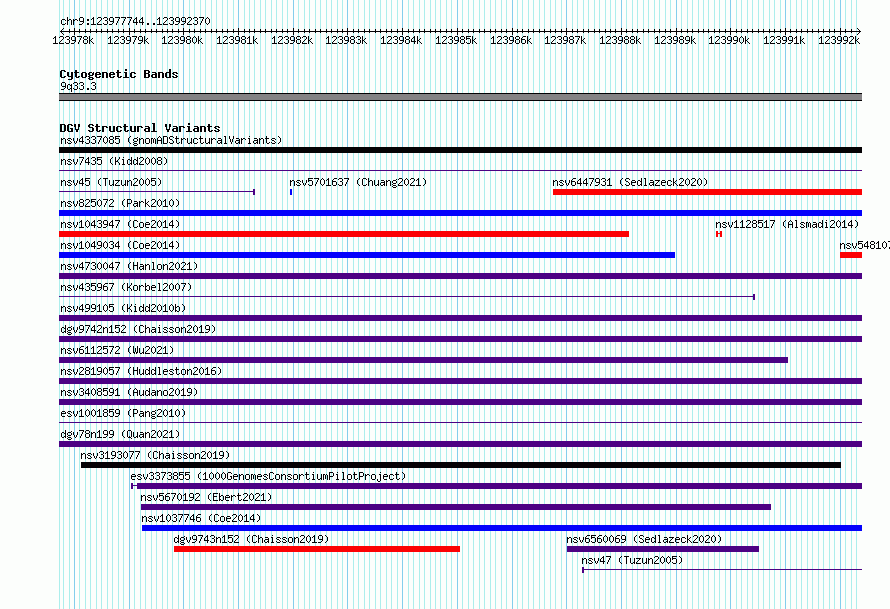
Task: Click nsv47 (Tuzun2005) label
Action: [x=632, y=560]
